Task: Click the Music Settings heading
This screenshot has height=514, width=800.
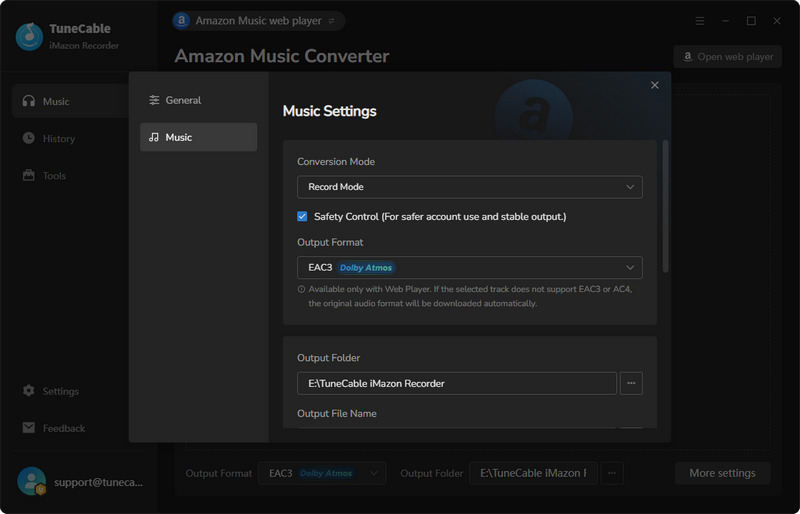Action: tap(330, 111)
